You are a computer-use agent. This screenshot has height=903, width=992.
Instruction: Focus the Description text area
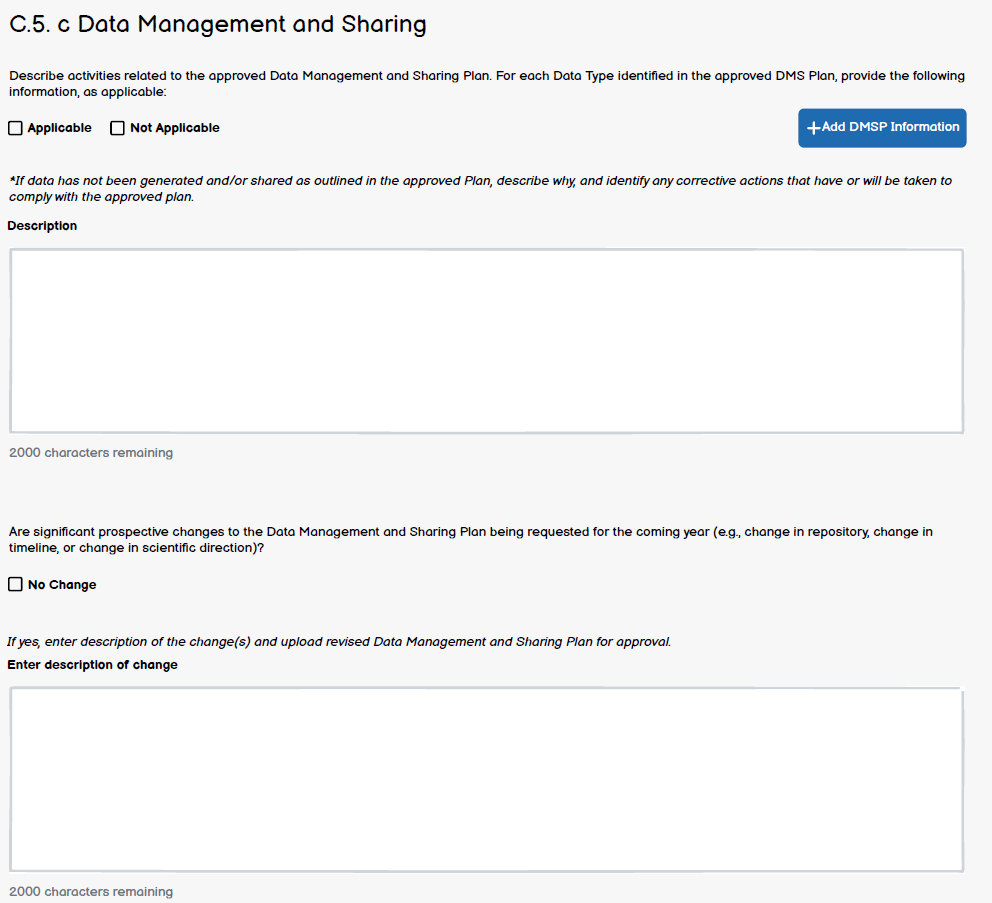pyautogui.click(x=486, y=341)
